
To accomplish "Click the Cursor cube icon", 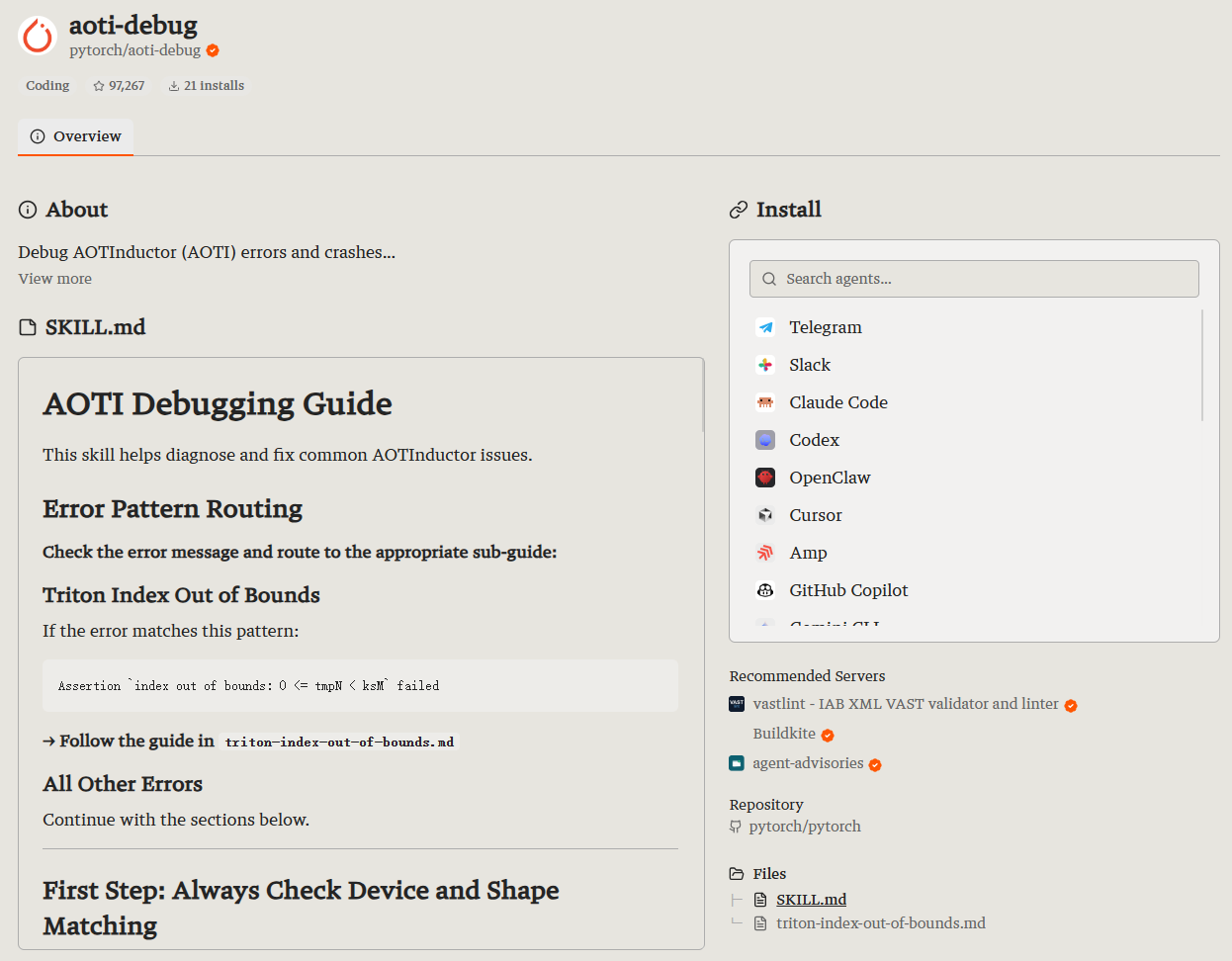I will [x=765, y=515].
